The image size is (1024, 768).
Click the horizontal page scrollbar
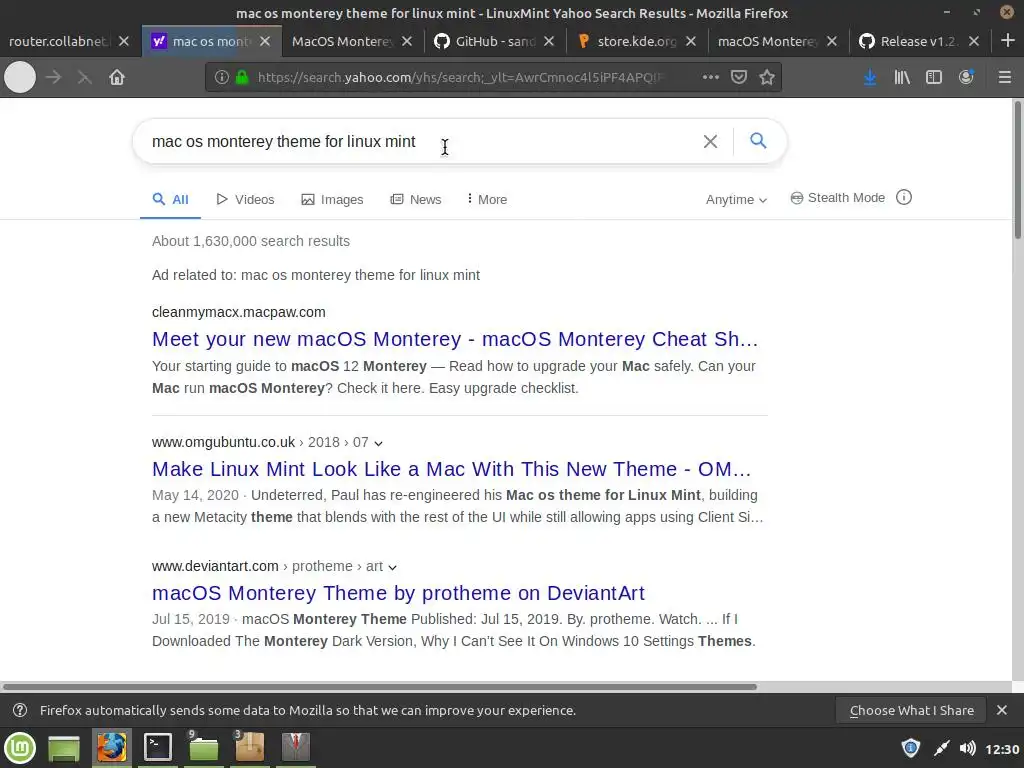pos(379,686)
